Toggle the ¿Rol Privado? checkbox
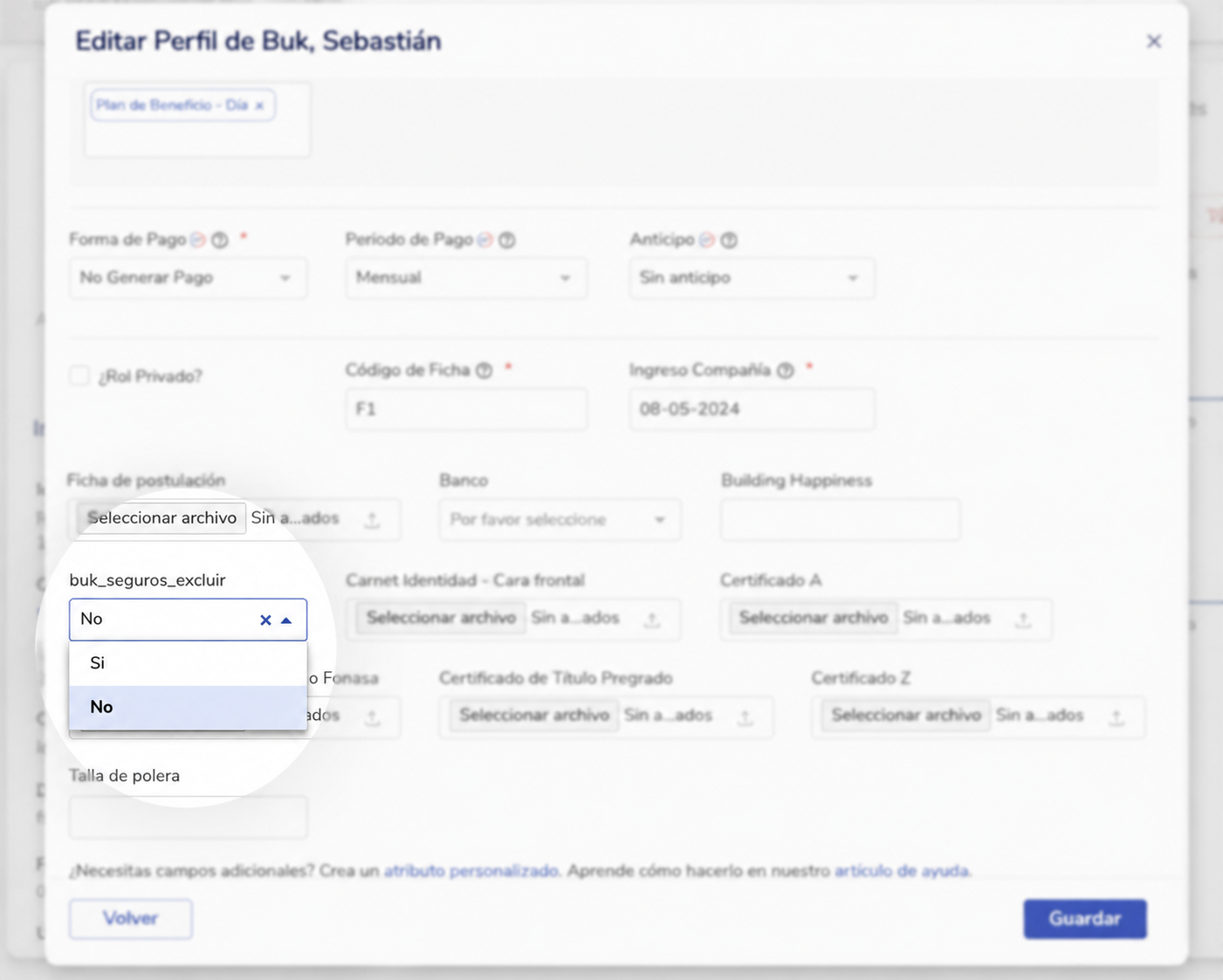The width and height of the screenshot is (1223, 980). click(79, 376)
